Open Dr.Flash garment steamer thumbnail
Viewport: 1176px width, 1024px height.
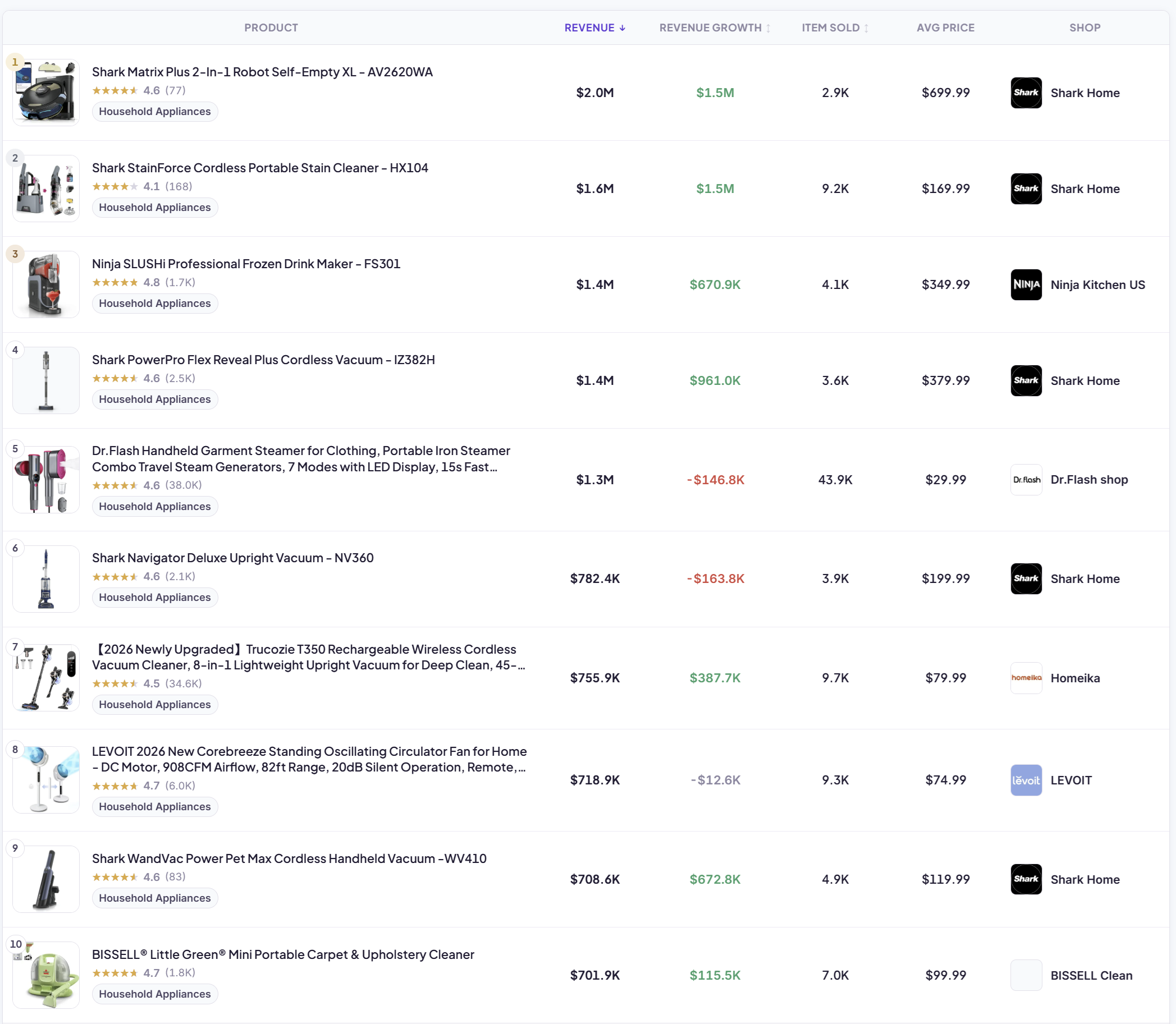pyautogui.click(x=45, y=479)
